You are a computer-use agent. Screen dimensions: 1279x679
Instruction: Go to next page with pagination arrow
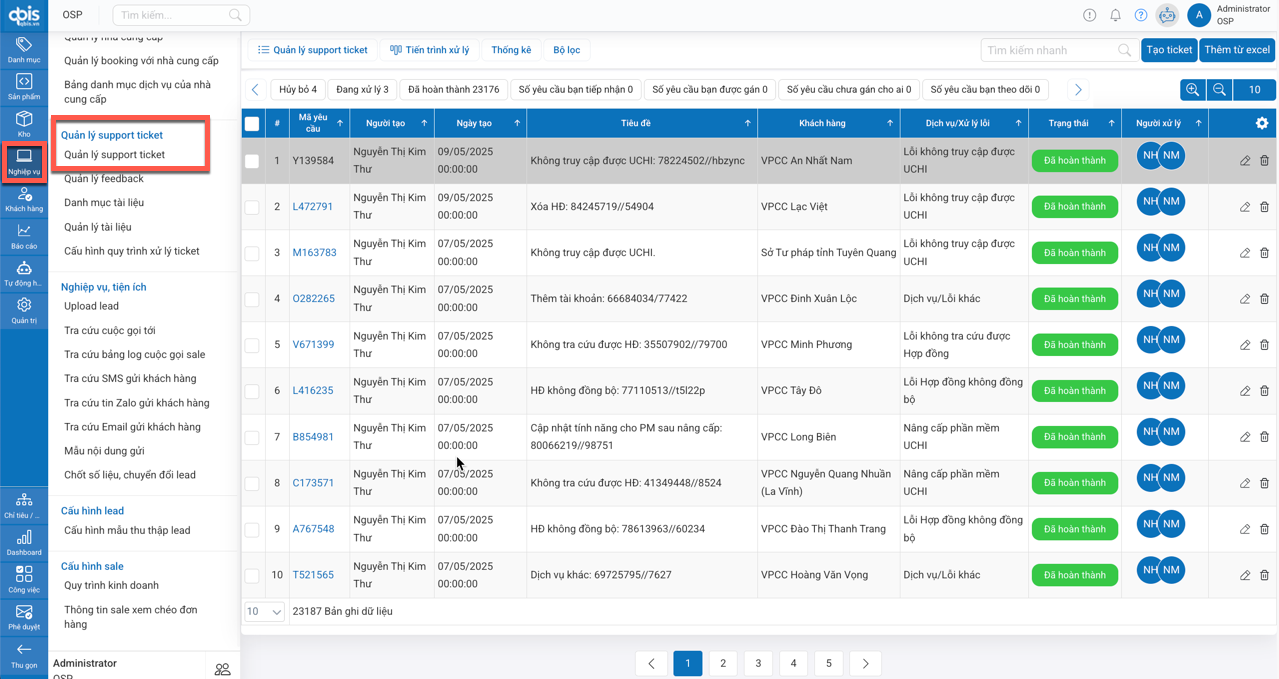(x=865, y=663)
